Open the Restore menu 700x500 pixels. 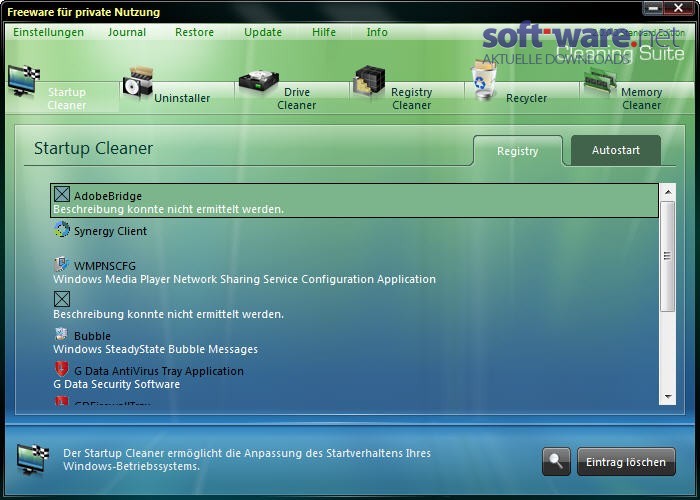tap(194, 32)
